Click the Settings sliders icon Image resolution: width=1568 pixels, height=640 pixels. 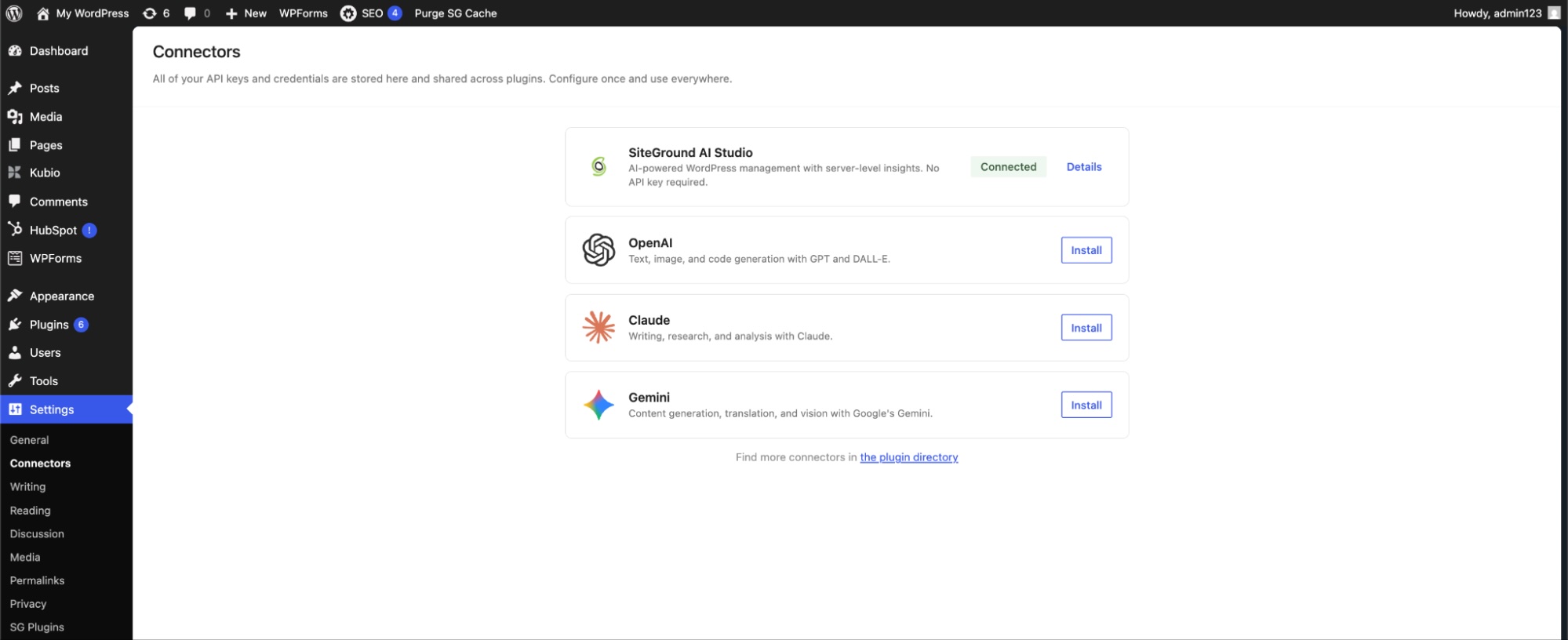click(x=15, y=409)
